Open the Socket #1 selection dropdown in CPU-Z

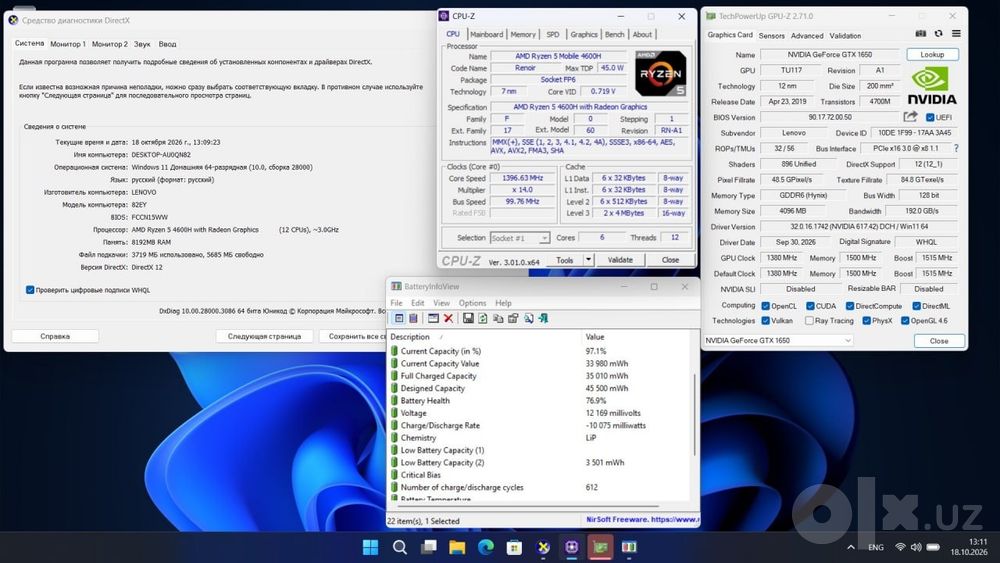(544, 238)
